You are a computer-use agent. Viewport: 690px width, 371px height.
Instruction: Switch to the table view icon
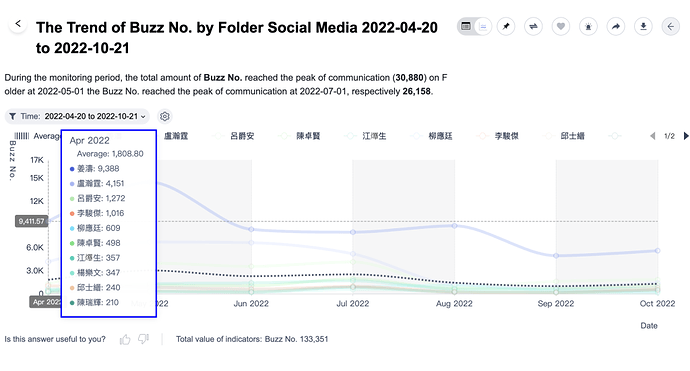click(x=466, y=26)
